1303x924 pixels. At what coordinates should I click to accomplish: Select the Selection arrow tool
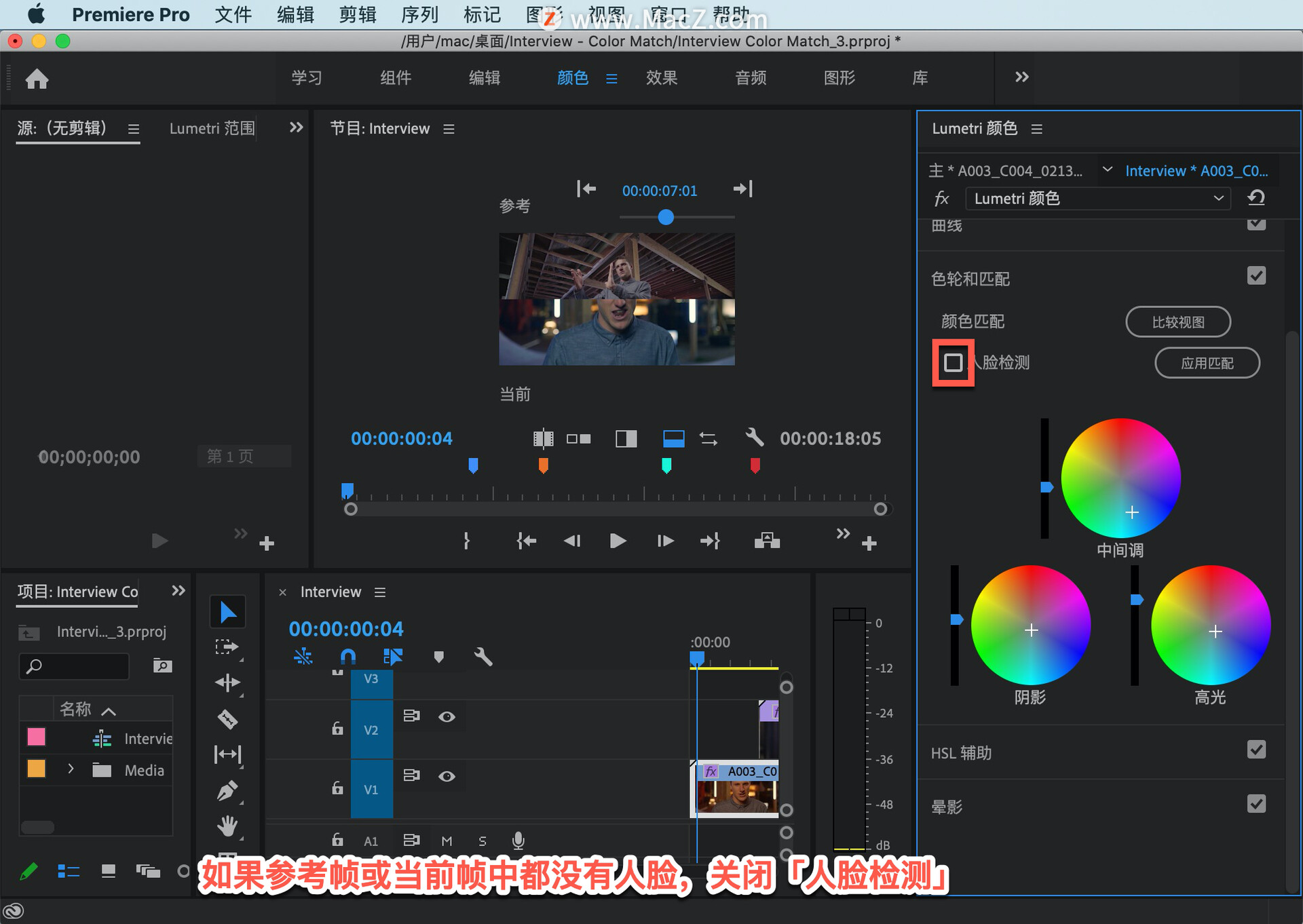pos(227,612)
